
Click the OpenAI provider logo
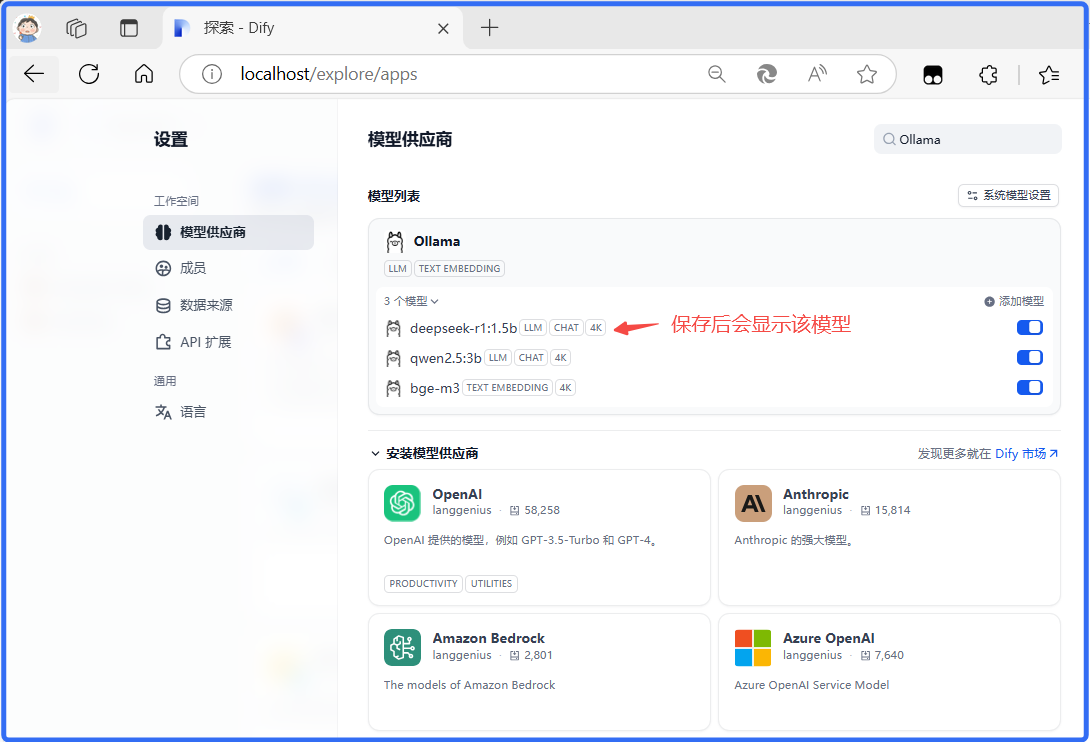point(402,503)
